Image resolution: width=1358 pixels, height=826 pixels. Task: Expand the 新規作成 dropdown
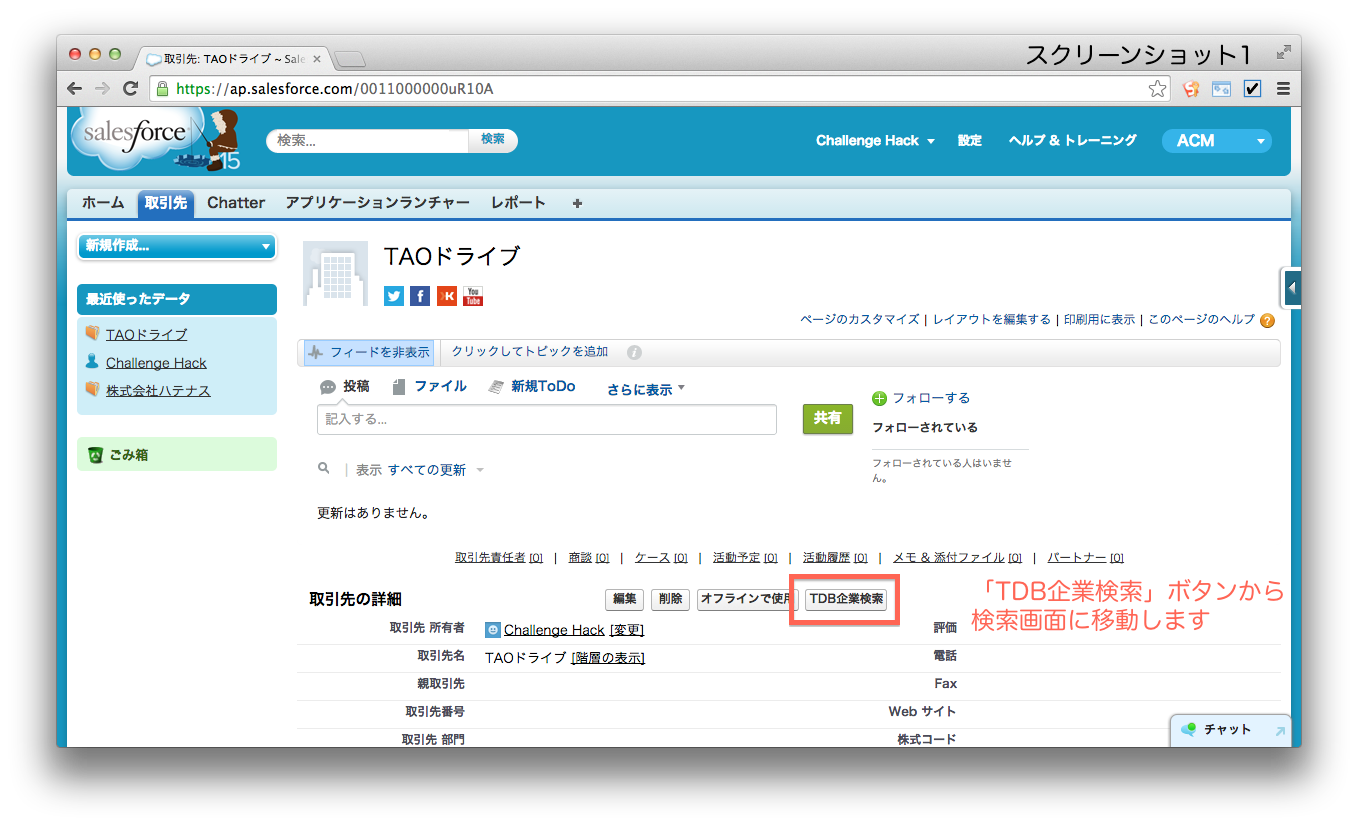(x=177, y=246)
